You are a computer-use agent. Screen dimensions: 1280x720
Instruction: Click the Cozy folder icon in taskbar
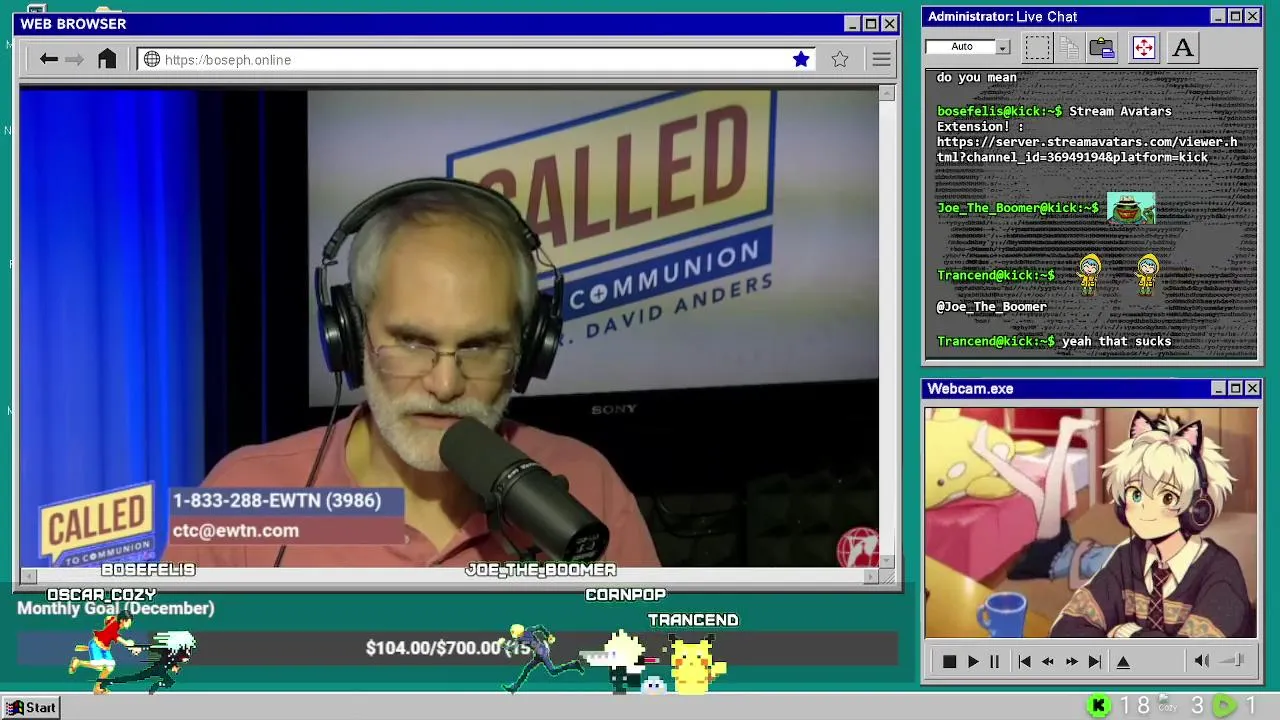1167,705
